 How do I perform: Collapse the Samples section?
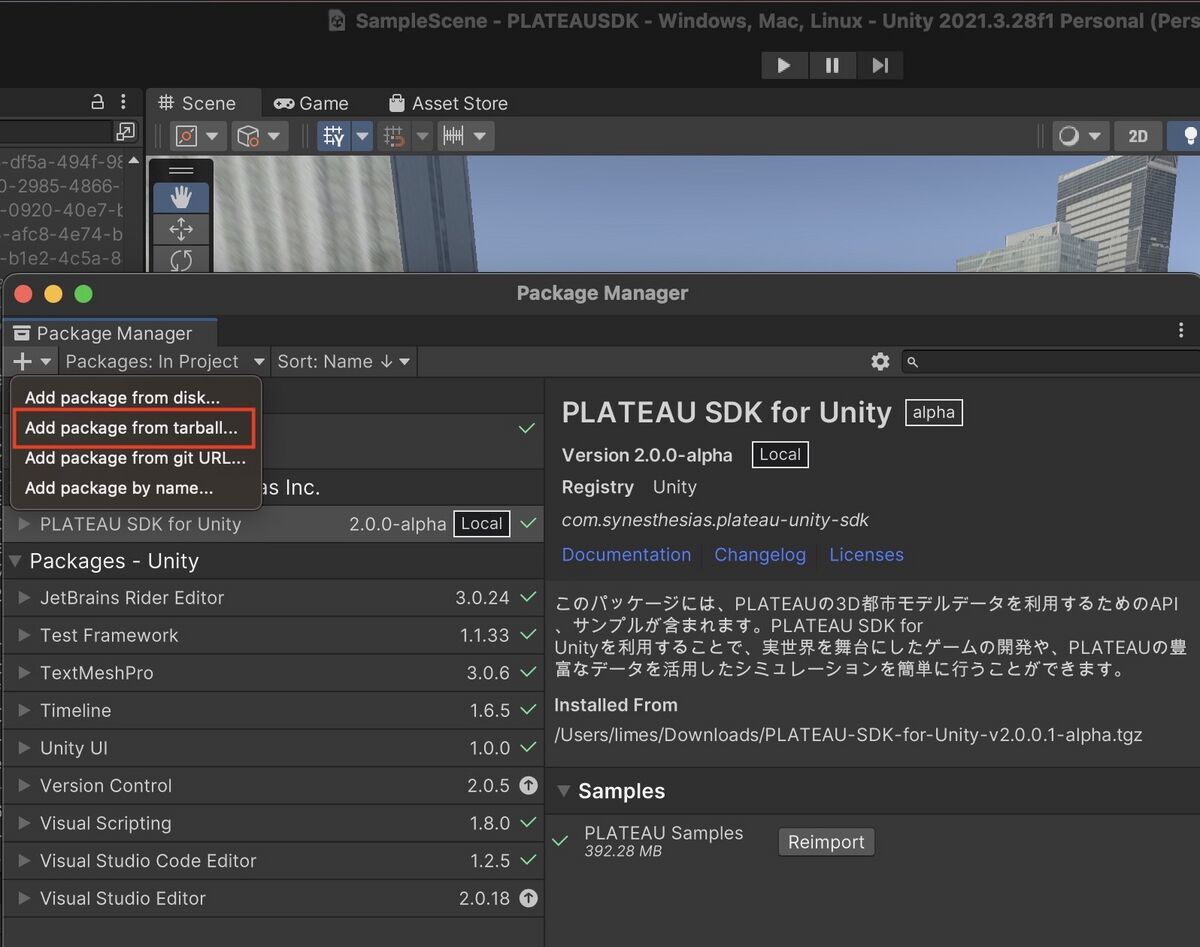[564, 791]
